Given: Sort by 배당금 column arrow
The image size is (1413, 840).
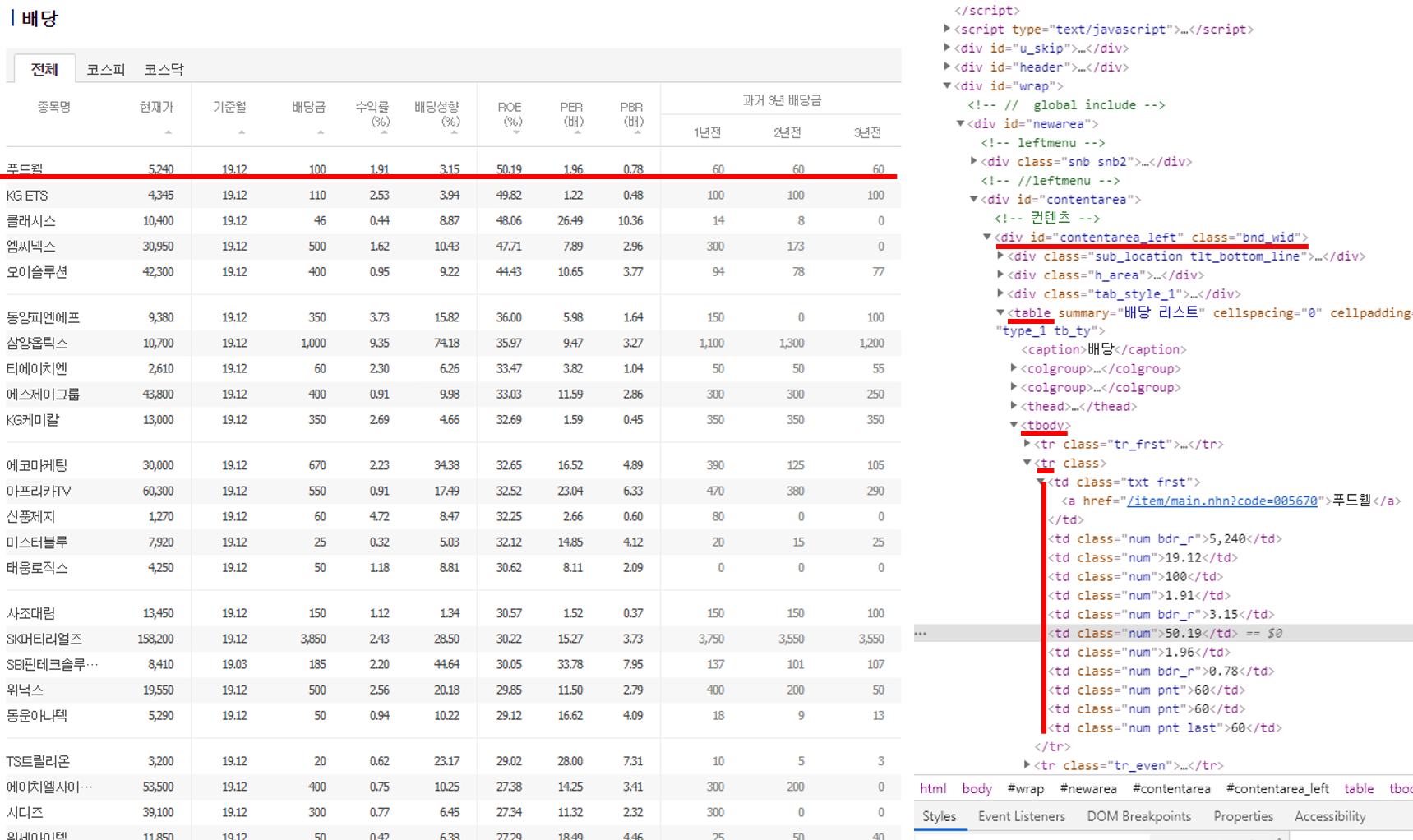Looking at the screenshot, I should 321,132.
